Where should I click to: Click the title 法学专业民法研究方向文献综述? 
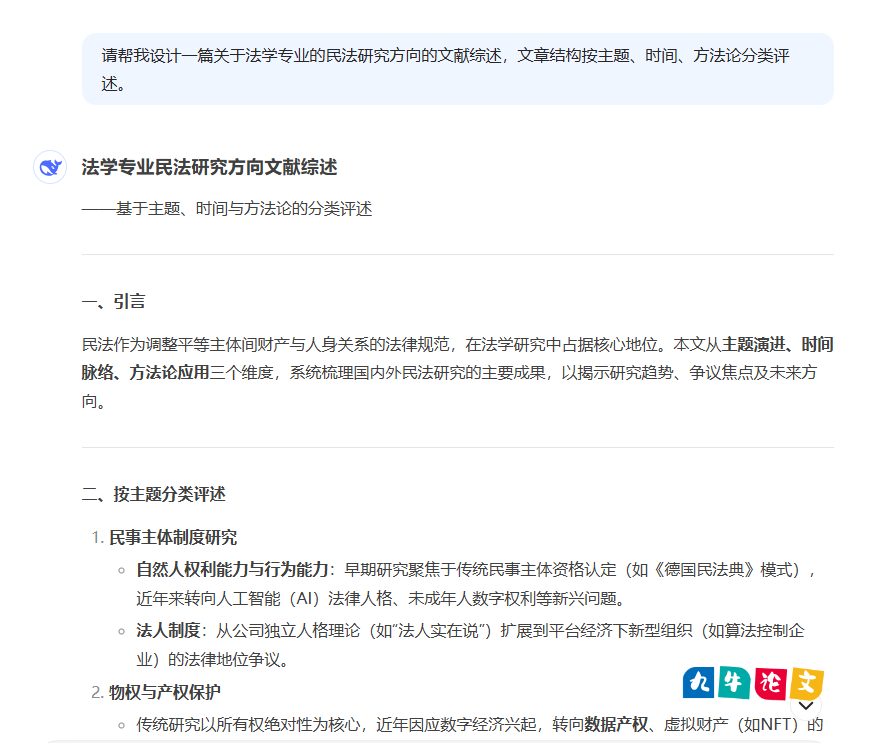click(209, 167)
